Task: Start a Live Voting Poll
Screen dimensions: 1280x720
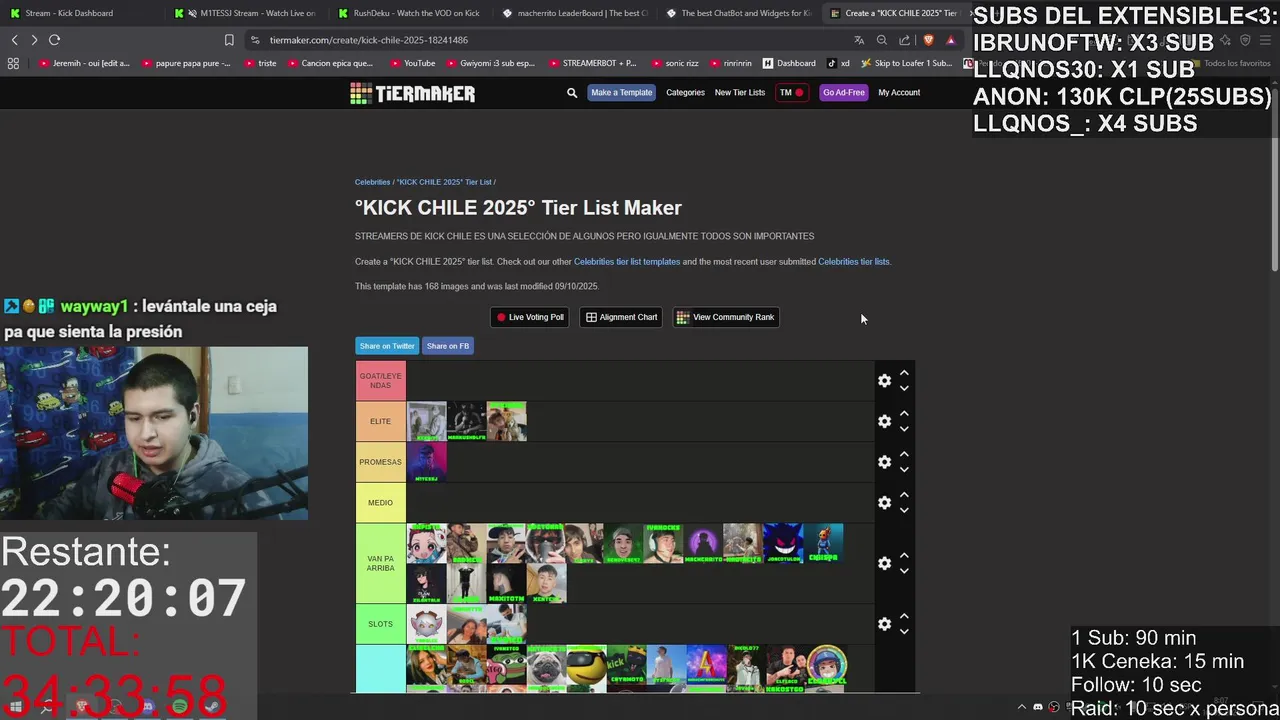Action: 530,317
